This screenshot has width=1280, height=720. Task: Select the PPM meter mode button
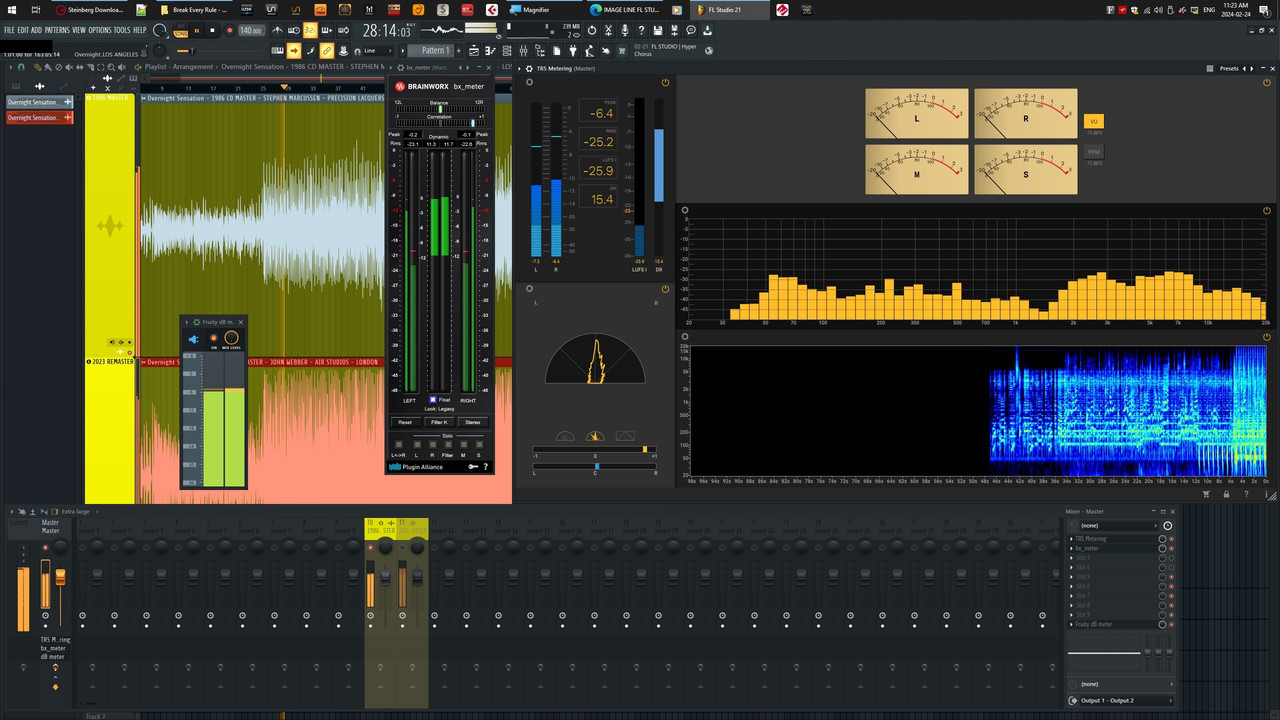(1094, 152)
